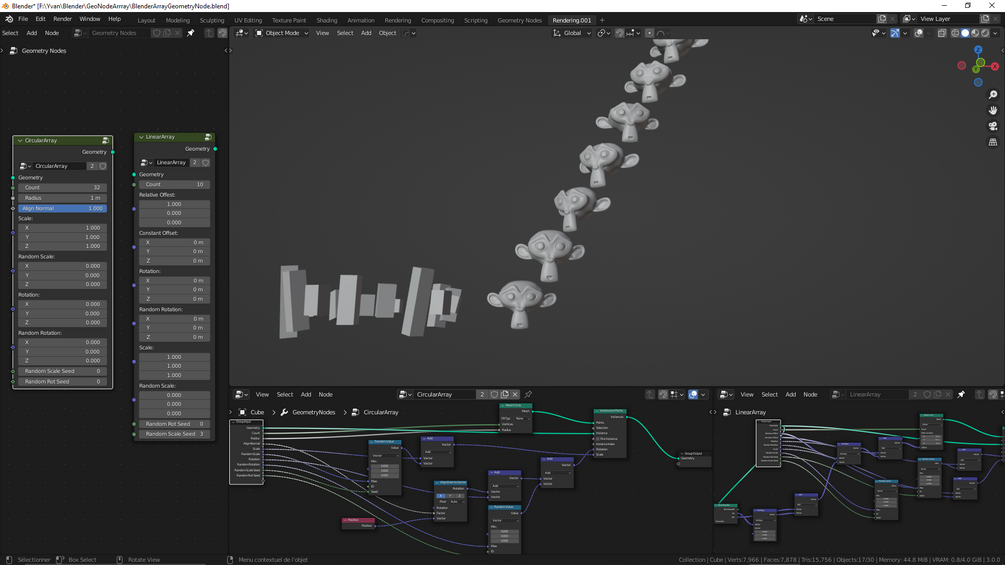Switch to the Modeling workspace tab
The image size is (1005, 565).
click(178, 20)
